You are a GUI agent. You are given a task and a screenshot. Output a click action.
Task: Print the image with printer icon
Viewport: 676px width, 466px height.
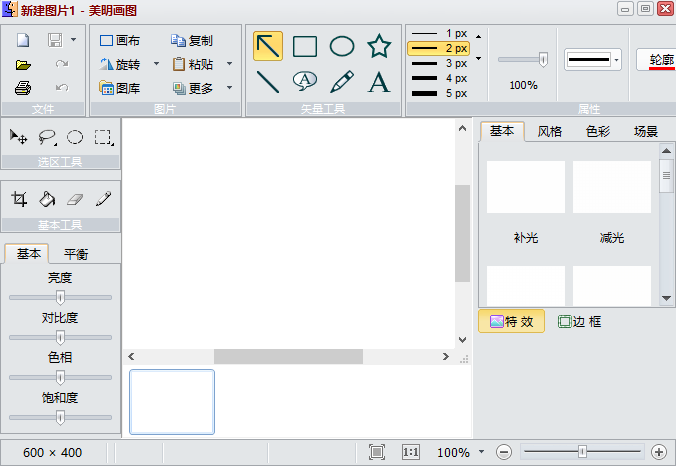[x=23, y=88]
